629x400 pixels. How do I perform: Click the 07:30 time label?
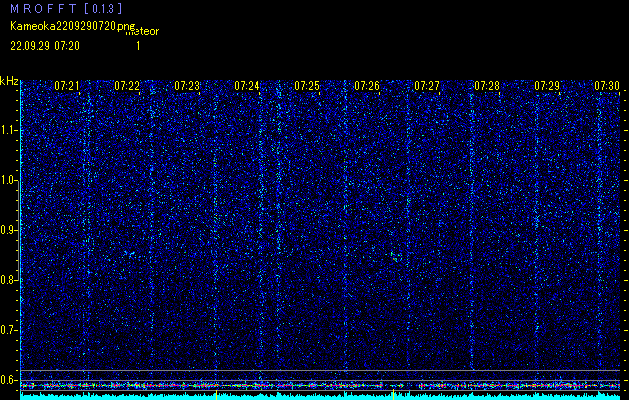point(607,85)
